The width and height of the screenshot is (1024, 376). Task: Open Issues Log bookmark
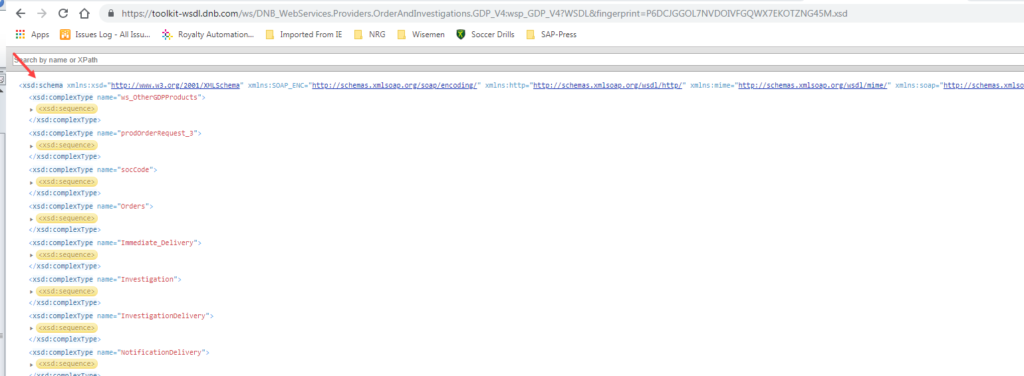click(105, 35)
